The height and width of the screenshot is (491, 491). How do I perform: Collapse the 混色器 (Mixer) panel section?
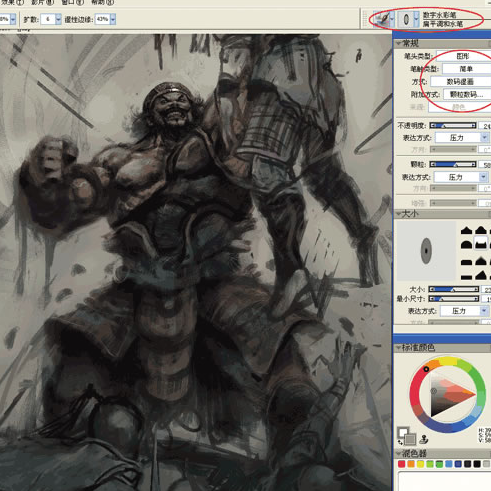coord(399,453)
